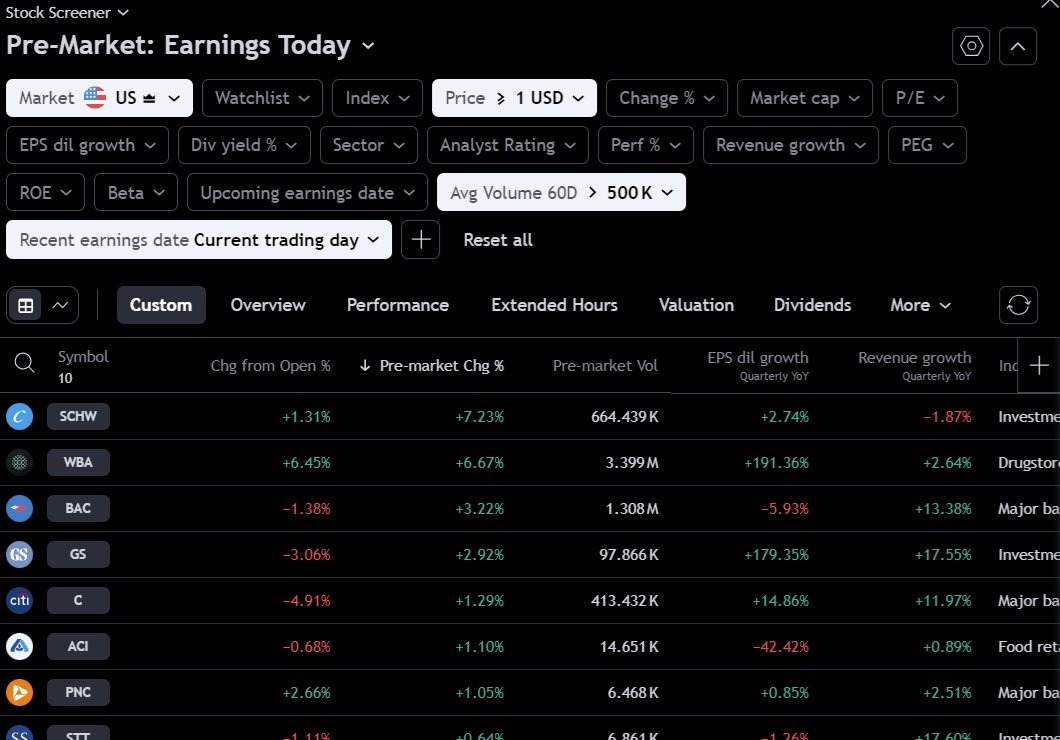
Task: Click the Symbol column header
Action: 82,357
